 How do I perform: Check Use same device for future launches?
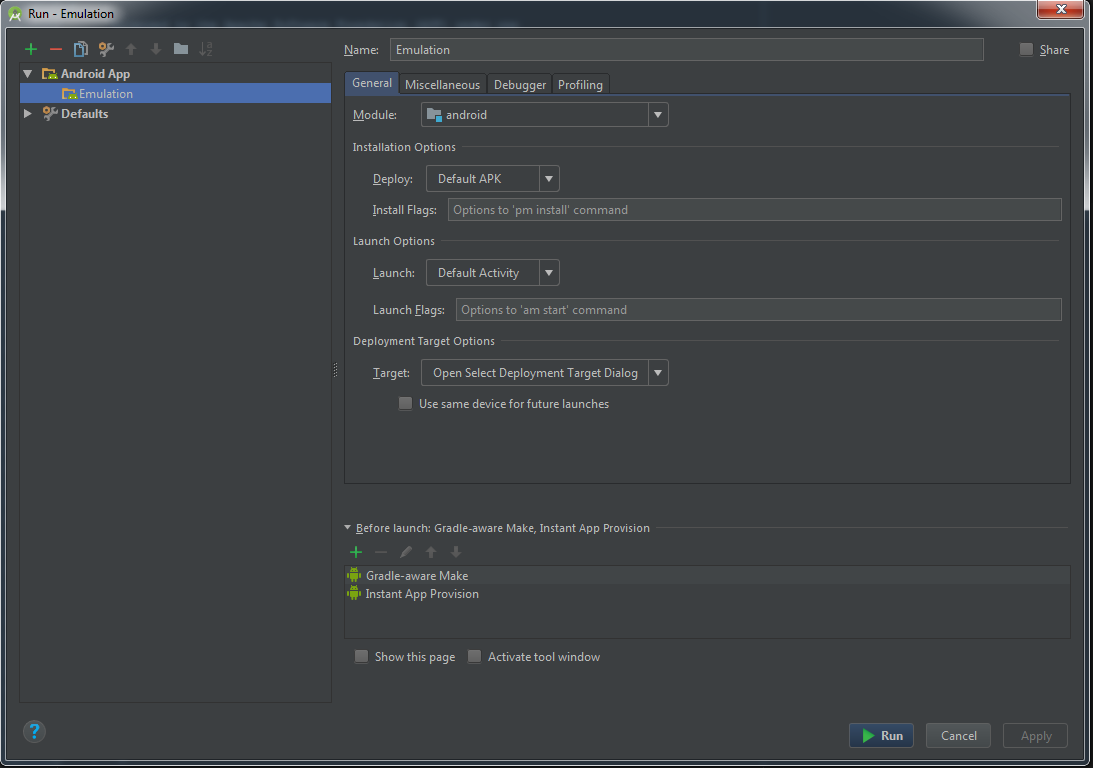point(405,404)
